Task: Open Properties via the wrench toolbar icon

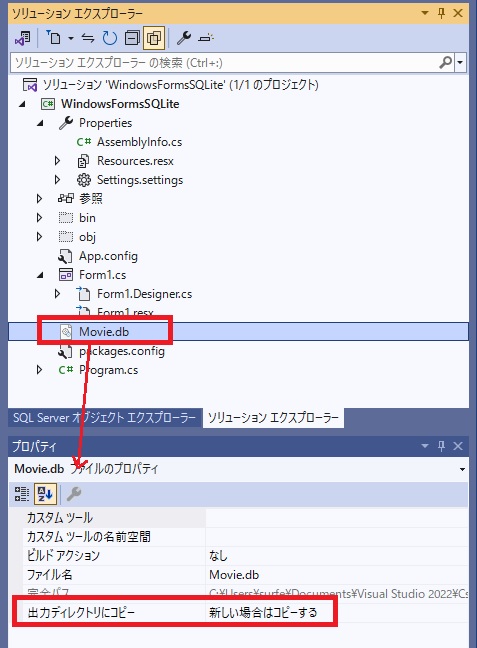Action: (x=184, y=38)
